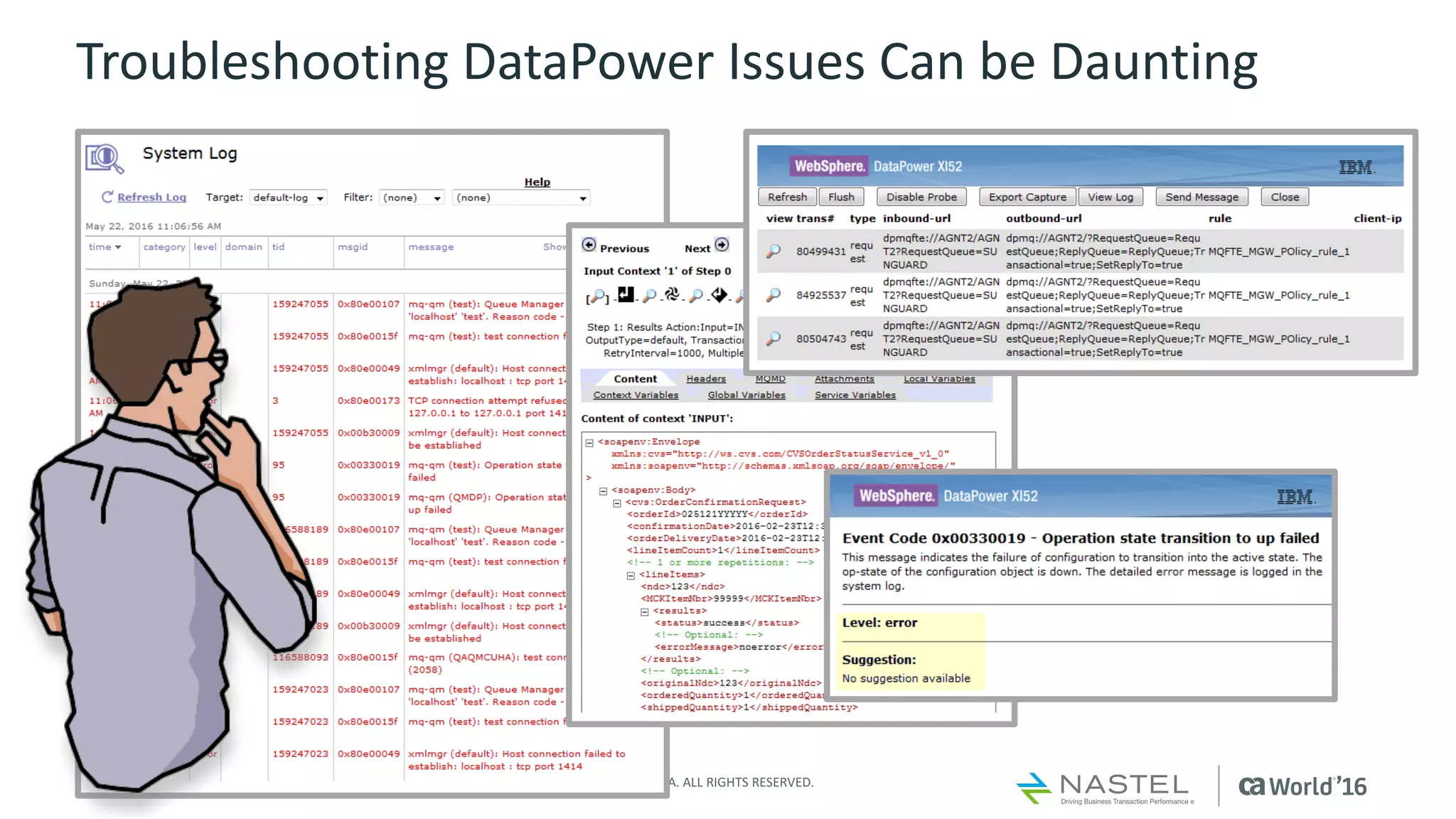View transaction 84925537 magnifier icon
Image resolution: width=1456 pixels, height=819 pixels.
click(x=773, y=294)
